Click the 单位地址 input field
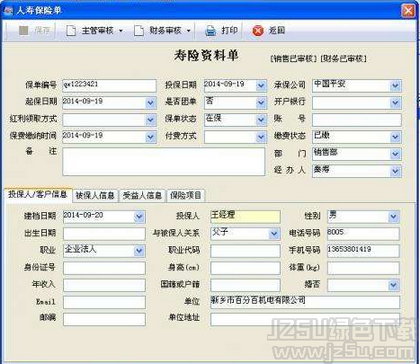 305,319
